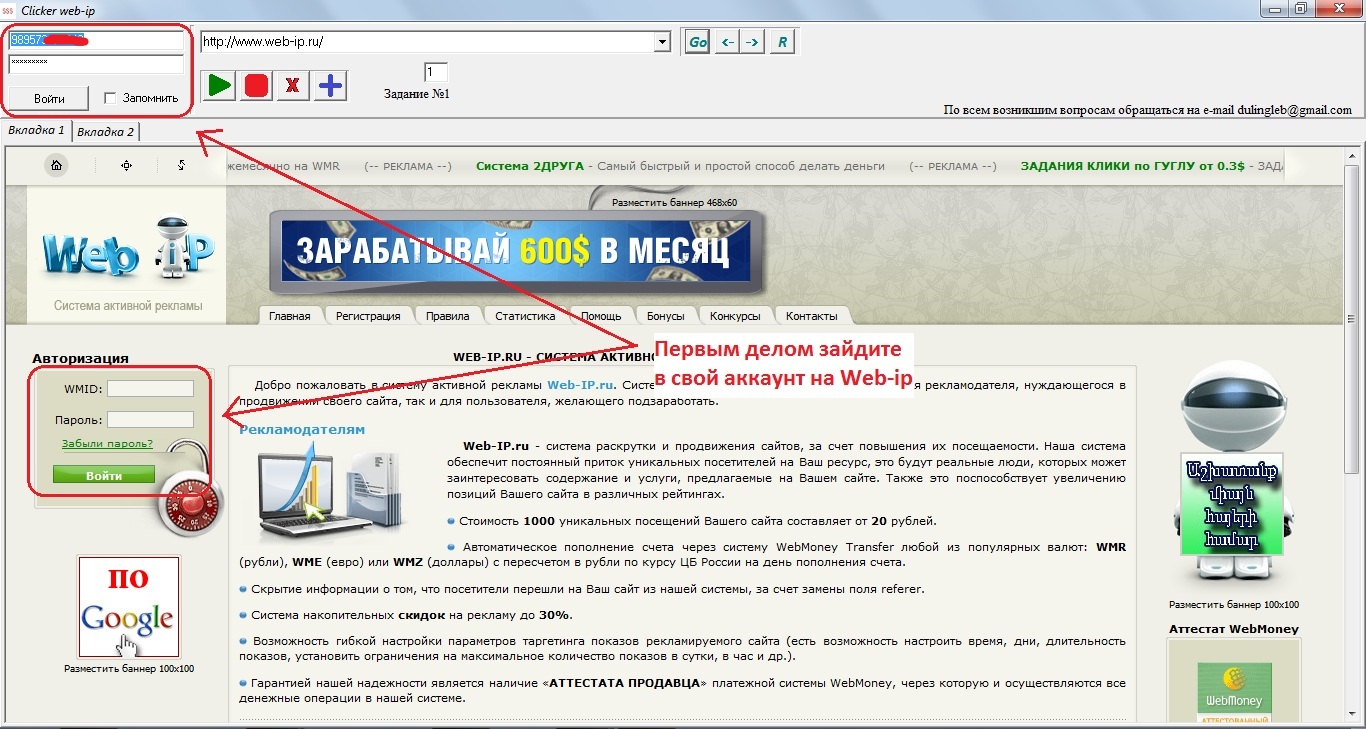Click the Go navigation button

click(697, 42)
